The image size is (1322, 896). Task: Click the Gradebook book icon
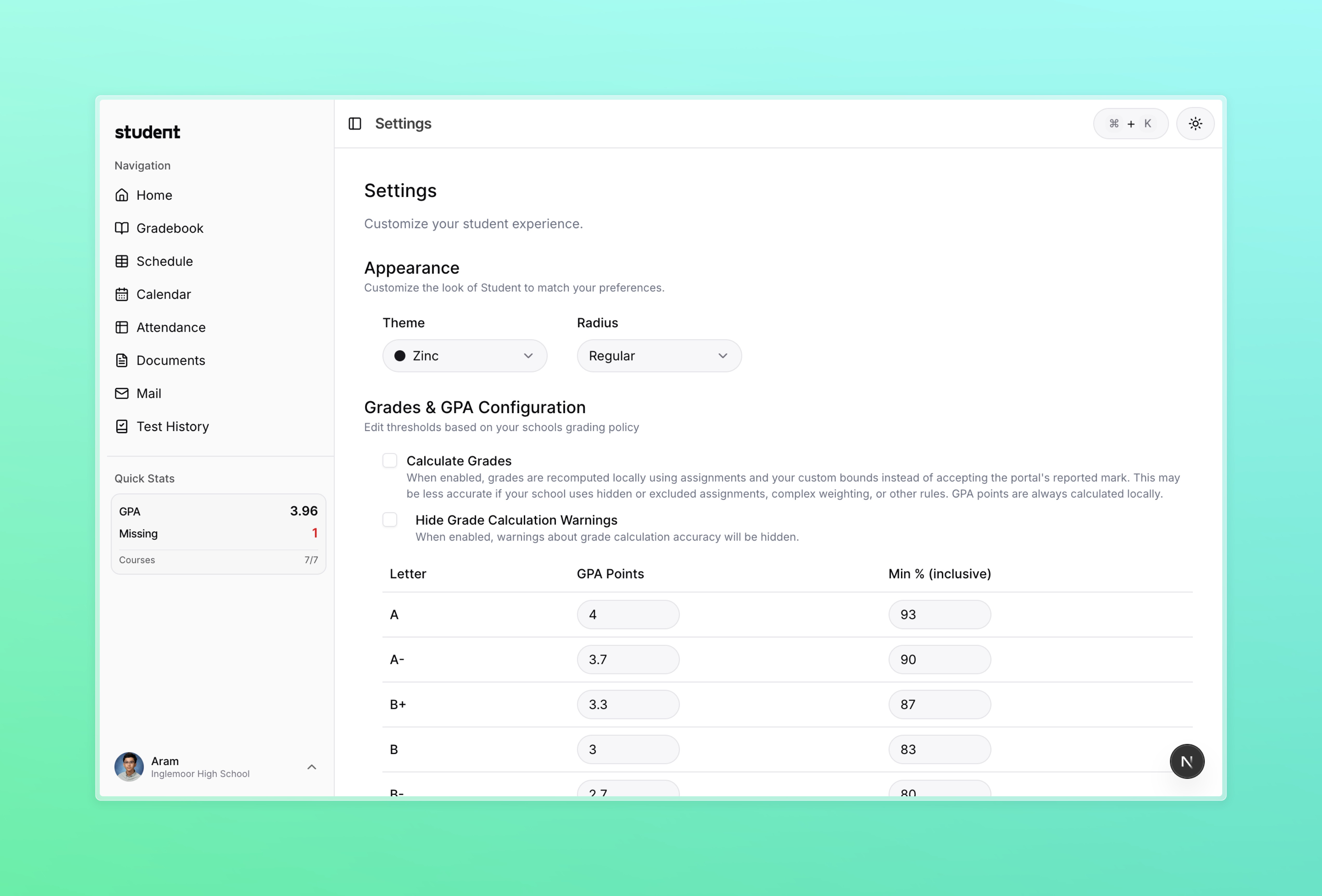coord(122,228)
